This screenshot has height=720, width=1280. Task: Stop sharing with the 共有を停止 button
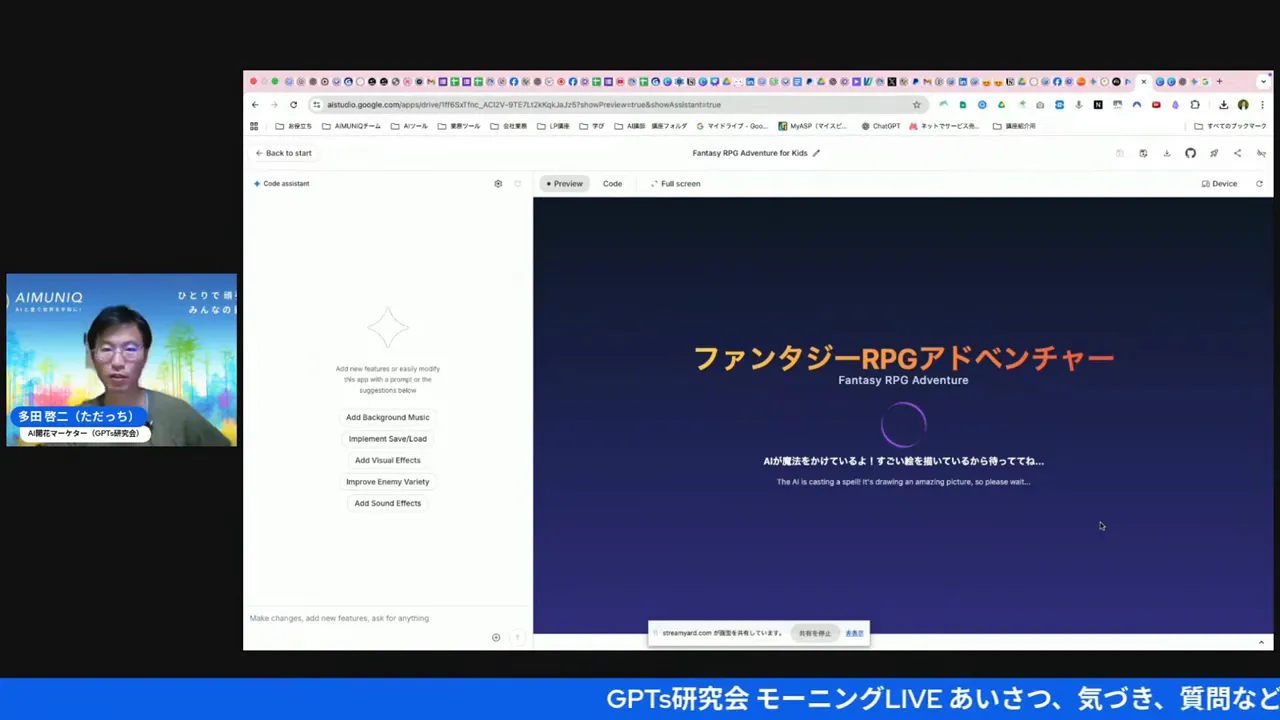click(815, 633)
